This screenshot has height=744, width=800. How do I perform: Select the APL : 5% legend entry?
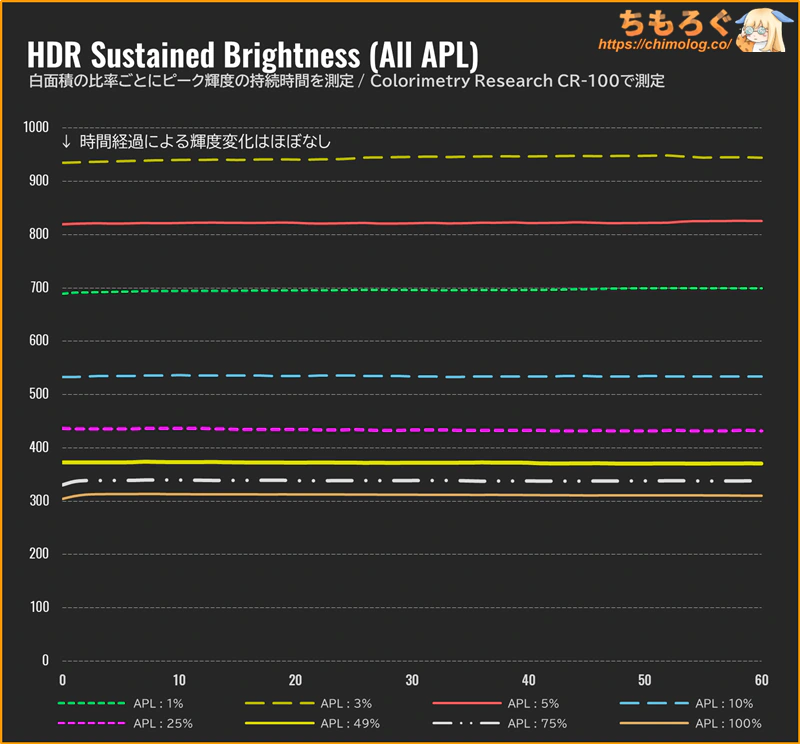(495, 704)
